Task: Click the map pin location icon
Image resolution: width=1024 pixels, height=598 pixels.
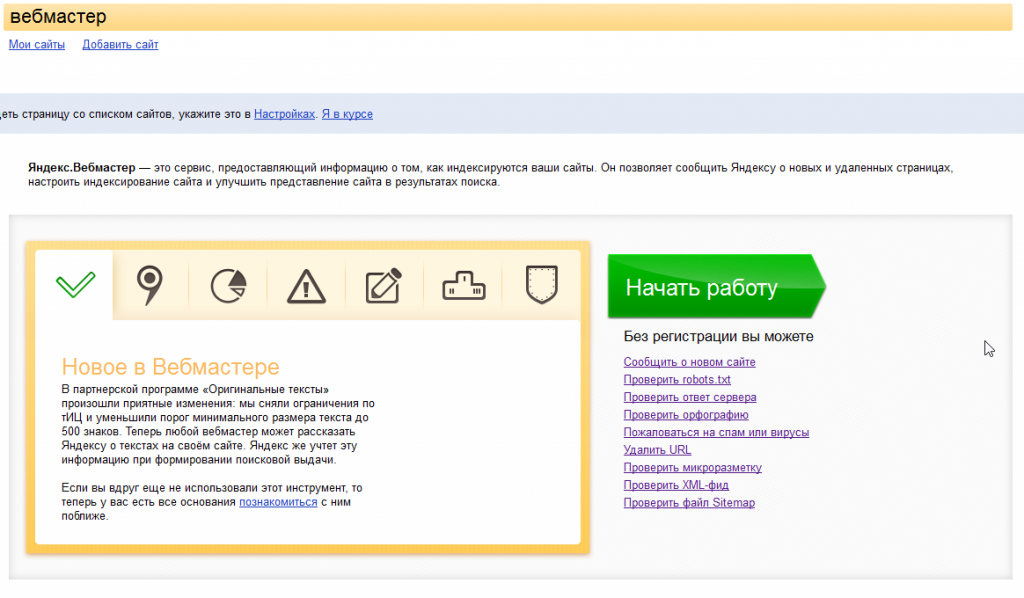Action: 149,285
